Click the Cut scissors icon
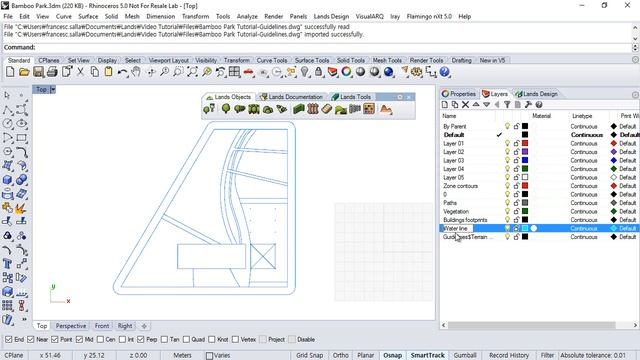Image resolution: width=640 pixels, height=360 pixels. [80, 72]
